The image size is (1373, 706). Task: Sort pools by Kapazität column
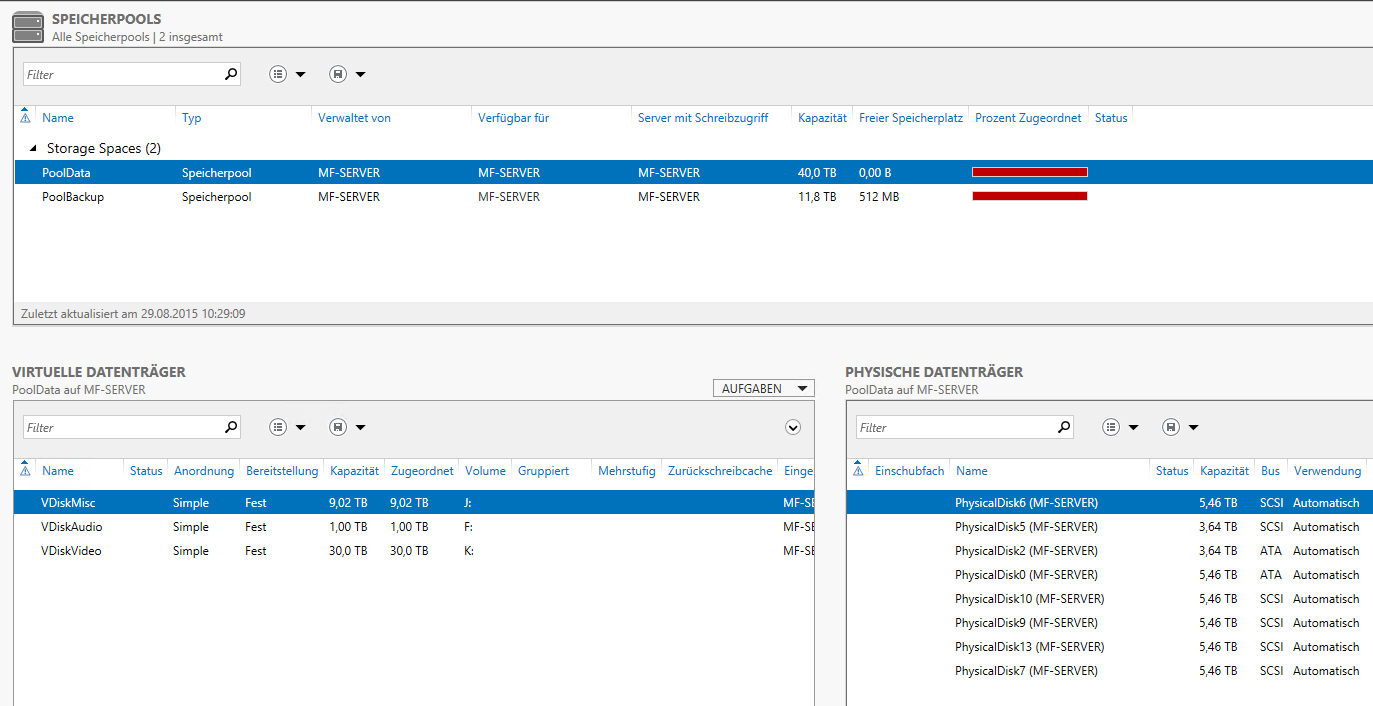point(823,118)
